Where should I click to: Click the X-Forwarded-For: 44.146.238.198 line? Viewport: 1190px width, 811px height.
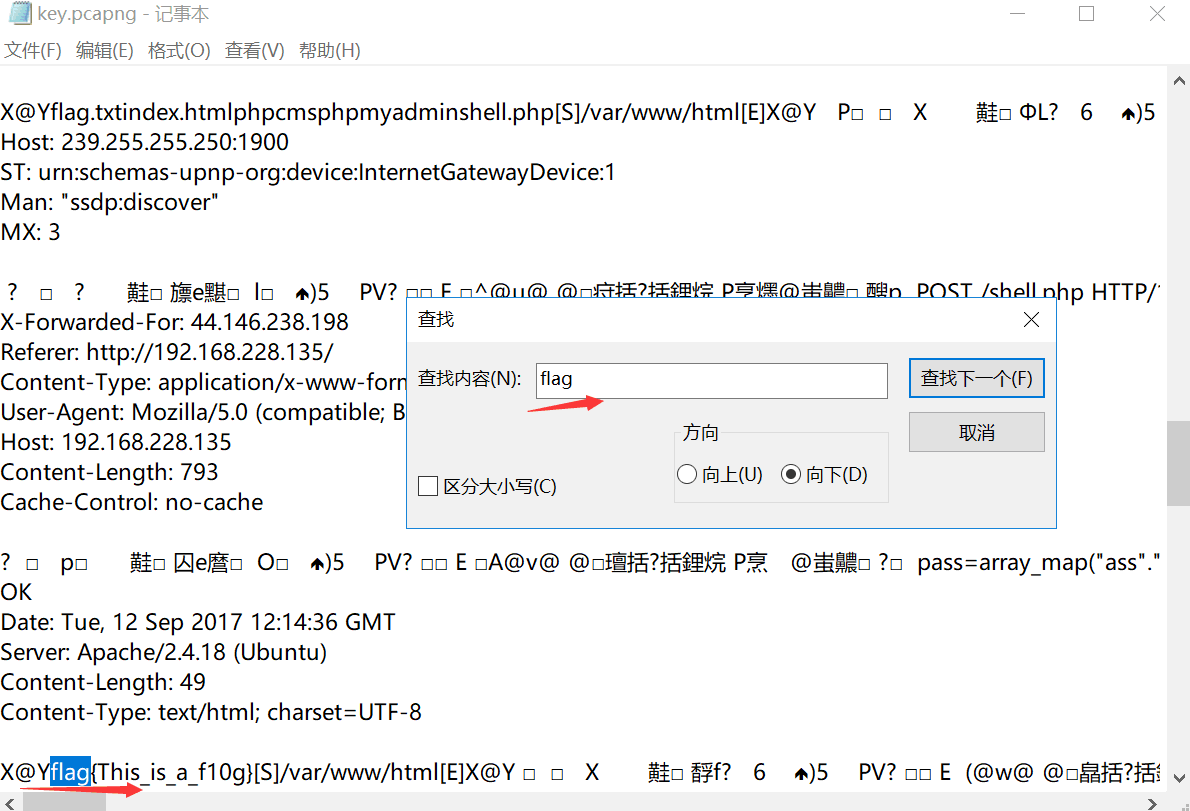coord(175,322)
